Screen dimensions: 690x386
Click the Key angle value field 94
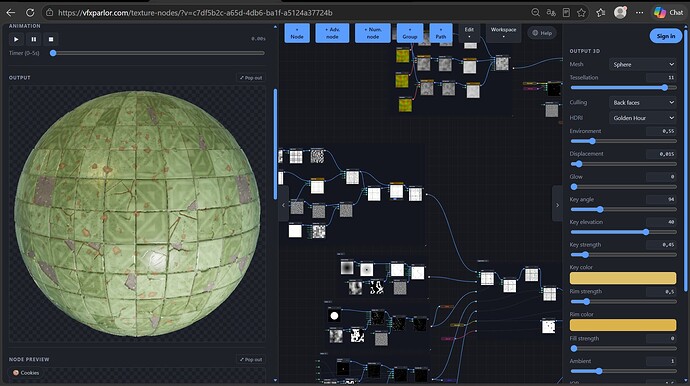pyautogui.click(x=661, y=199)
